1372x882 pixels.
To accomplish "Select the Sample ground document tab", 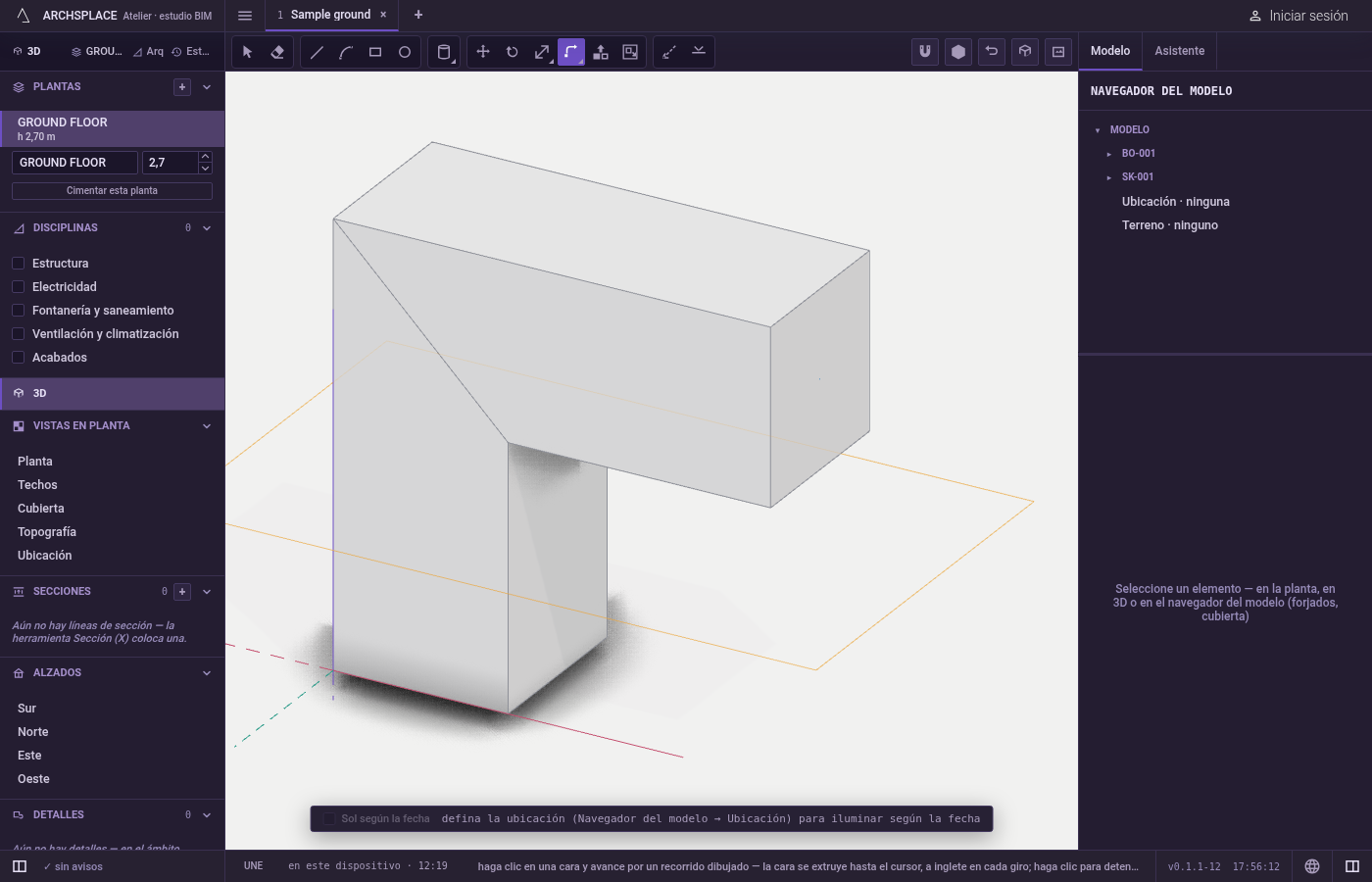I will pyautogui.click(x=331, y=15).
